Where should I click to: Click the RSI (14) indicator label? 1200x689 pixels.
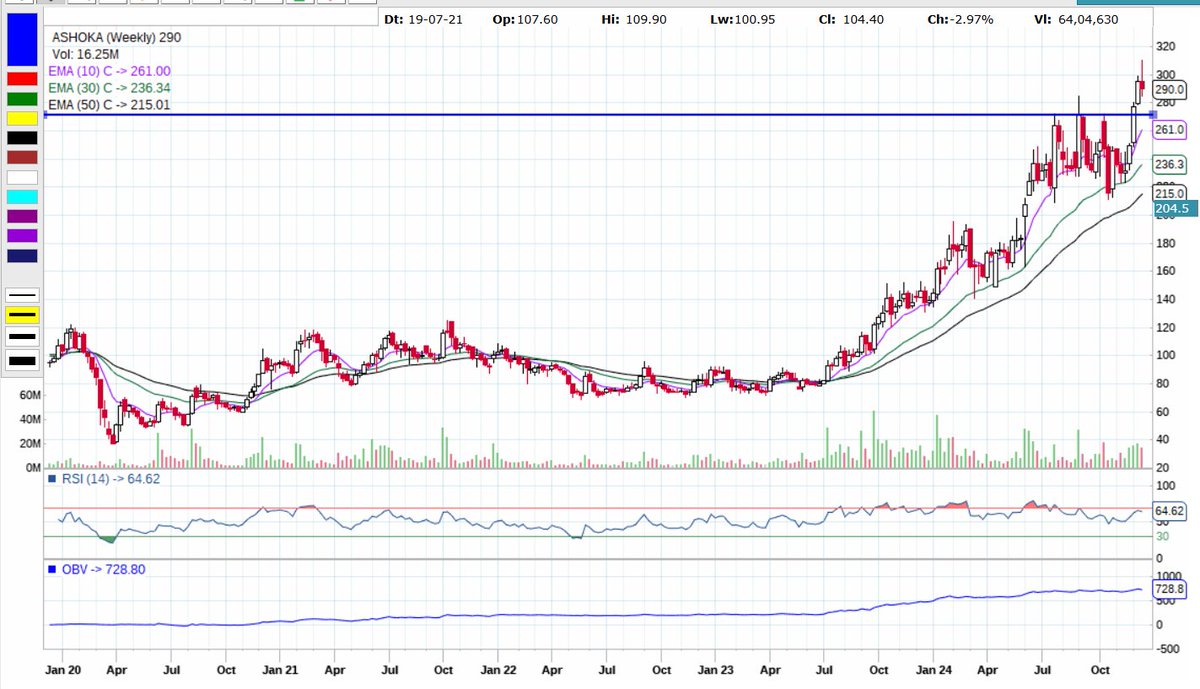point(104,479)
